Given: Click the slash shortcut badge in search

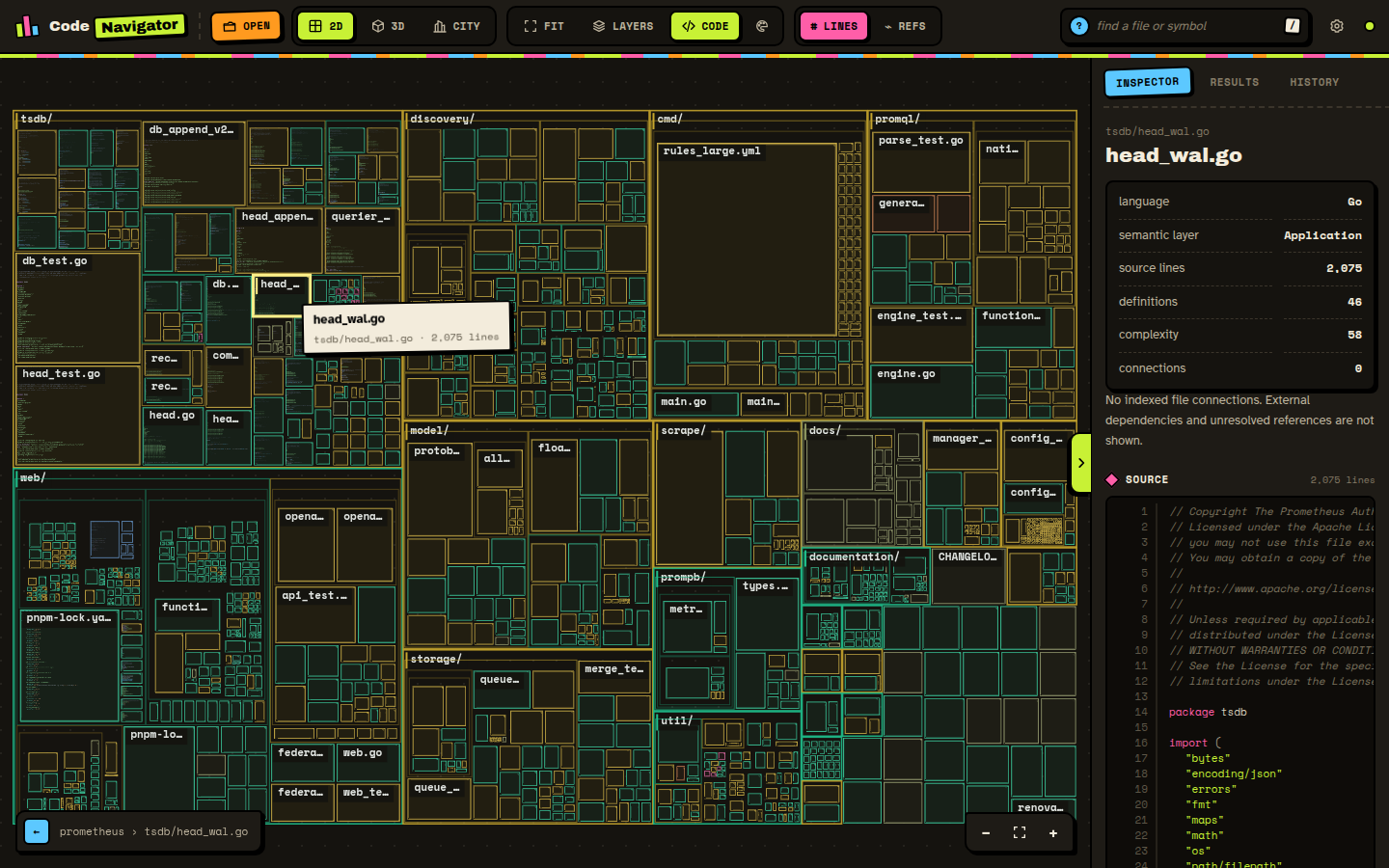Looking at the screenshot, I should (1293, 26).
